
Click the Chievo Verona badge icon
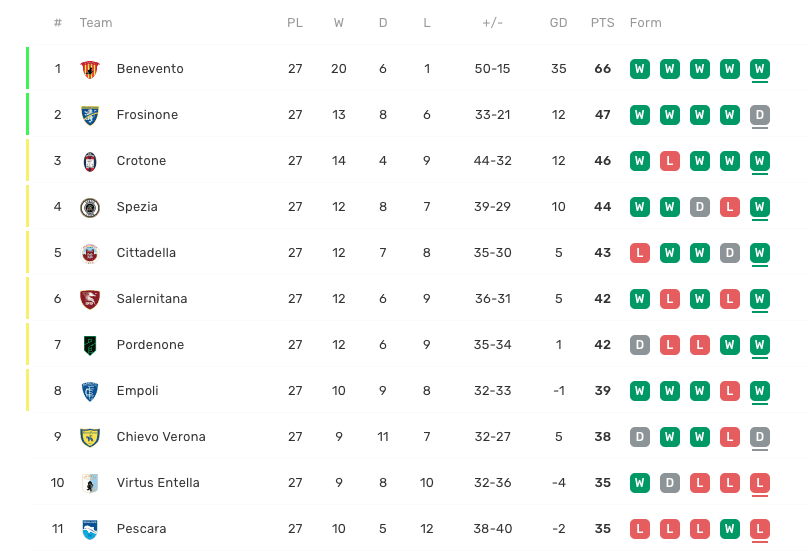pos(90,437)
